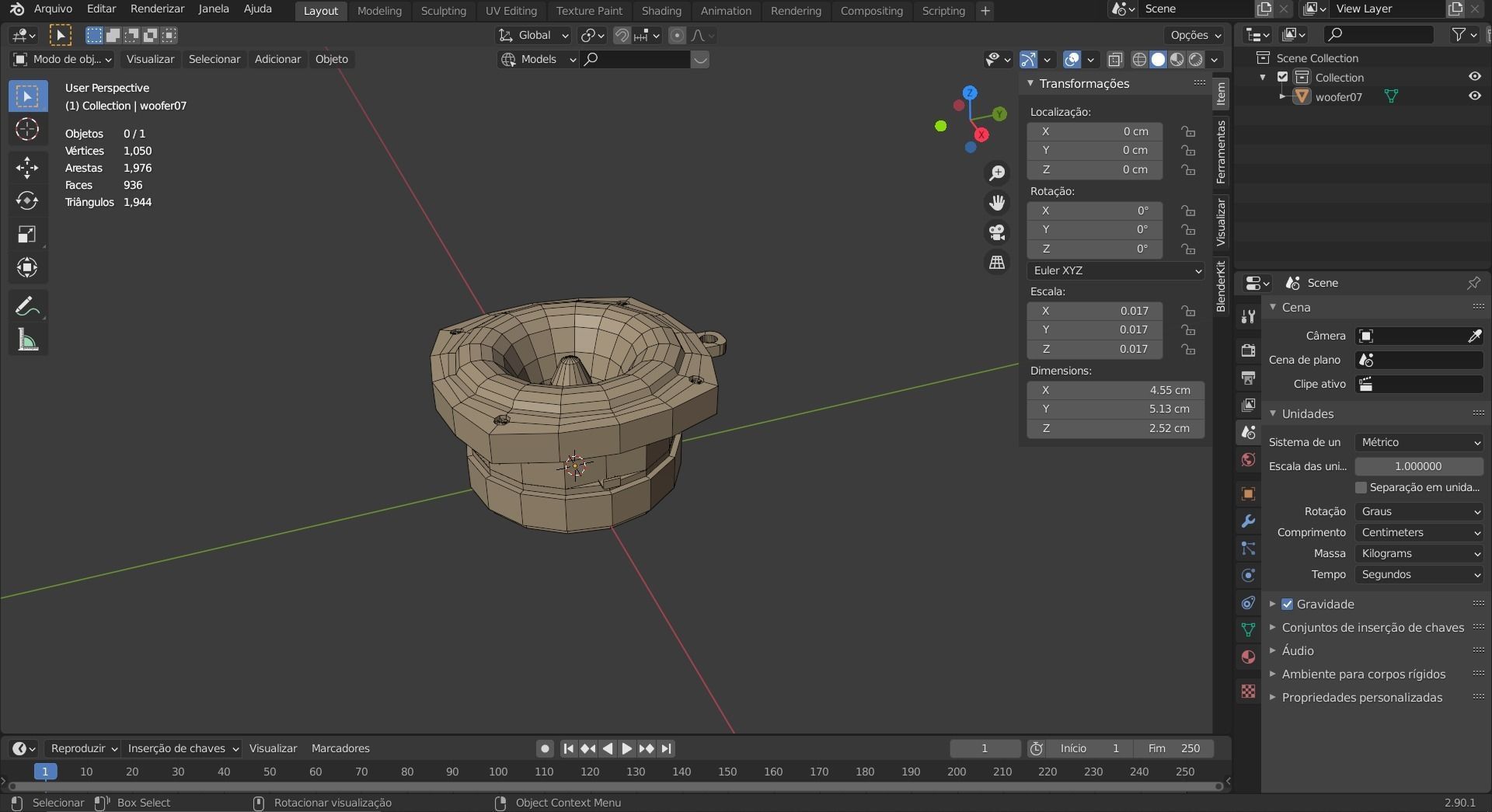Collapse the Transformações panel
Screen dimensions: 1492x812
pos(1030,83)
